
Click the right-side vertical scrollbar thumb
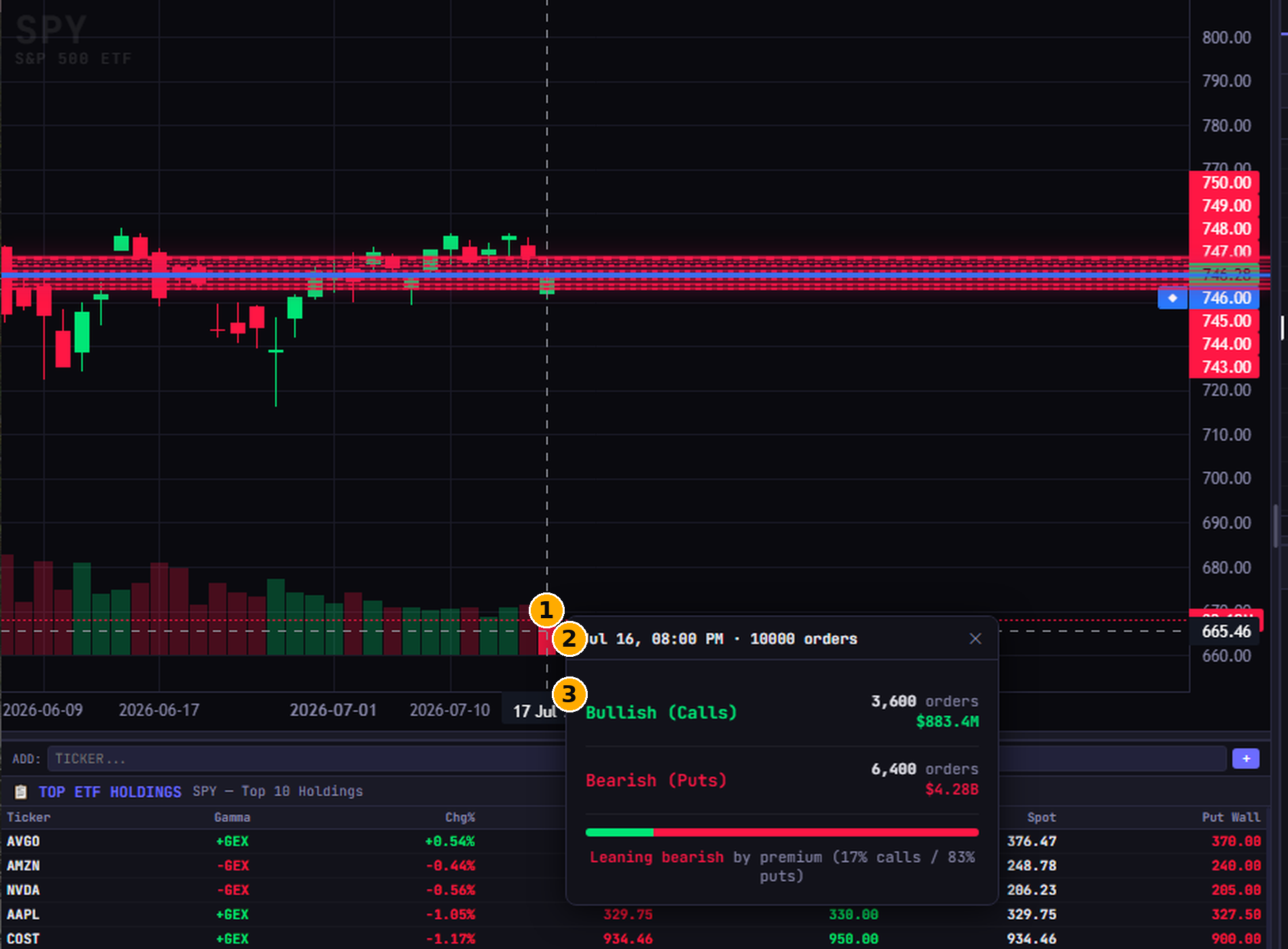pos(1276,525)
